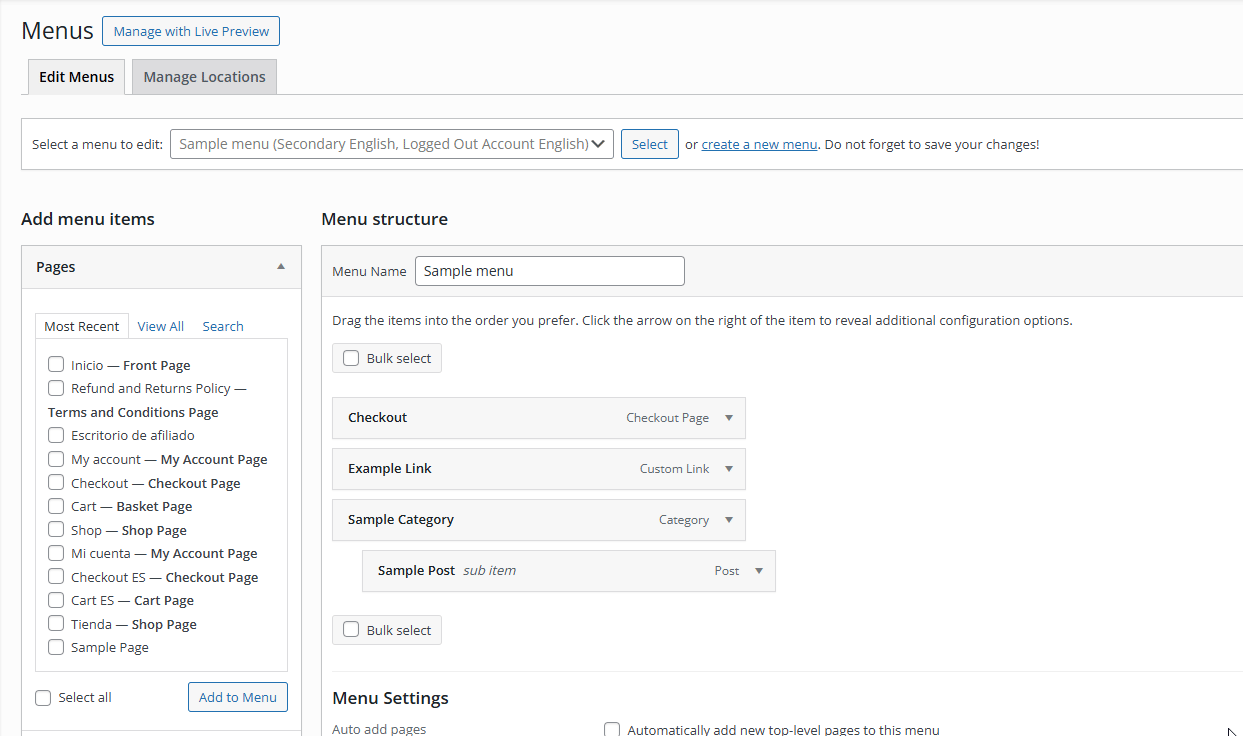Enable auto add new top-level pages
The image size is (1243, 736).
tap(612, 730)
